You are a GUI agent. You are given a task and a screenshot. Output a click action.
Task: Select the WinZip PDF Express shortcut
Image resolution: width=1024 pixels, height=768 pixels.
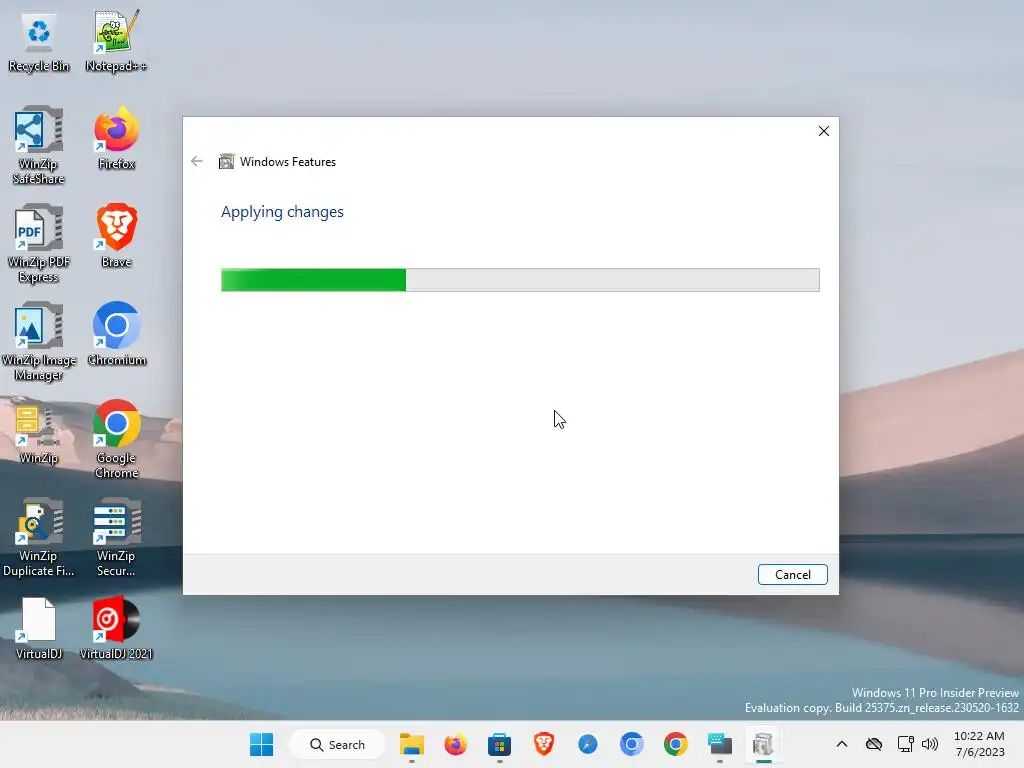(x=39, y=243)
